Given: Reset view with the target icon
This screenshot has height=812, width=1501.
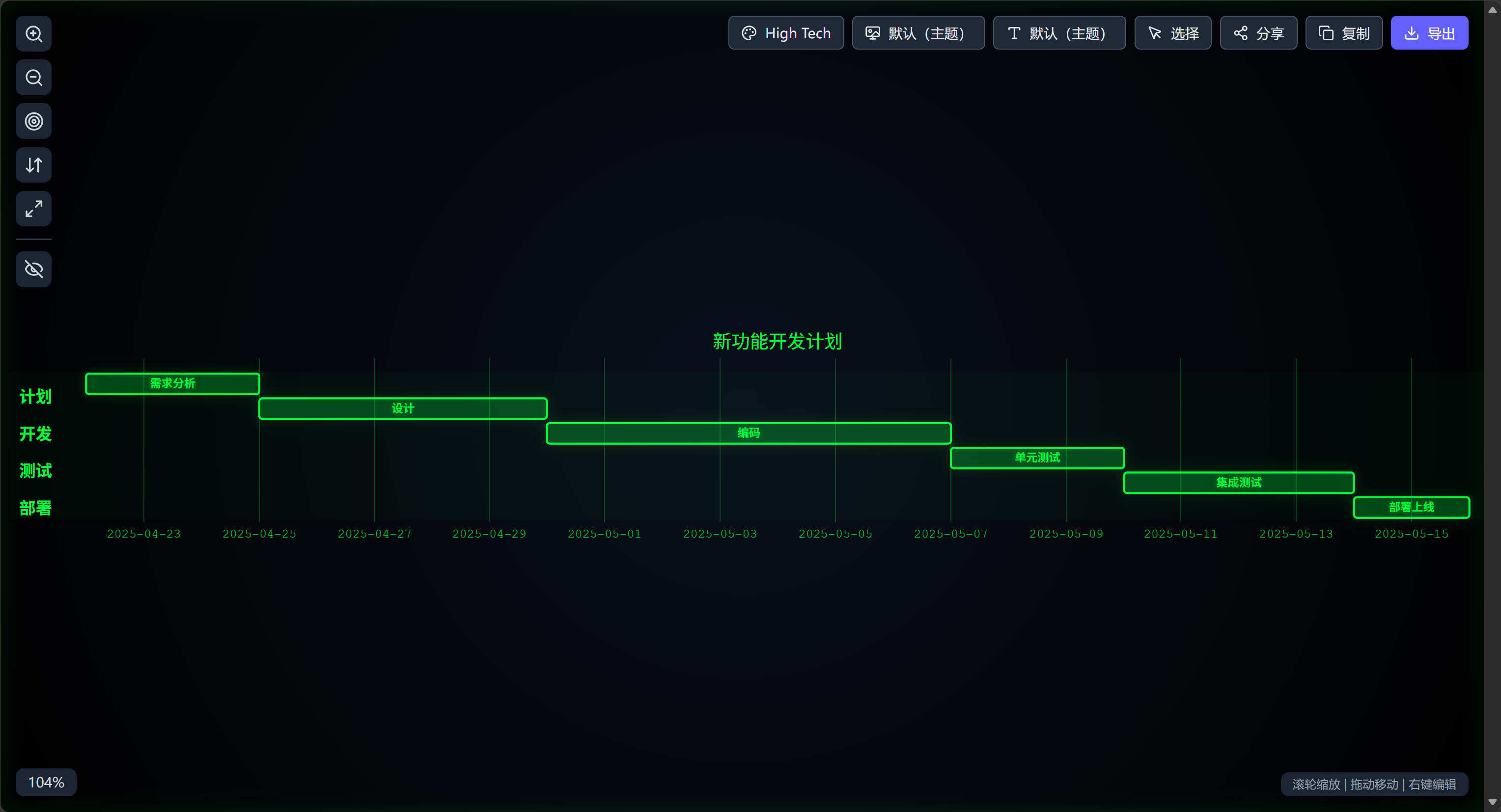Looking at the screenshot, I should (34, 121).
